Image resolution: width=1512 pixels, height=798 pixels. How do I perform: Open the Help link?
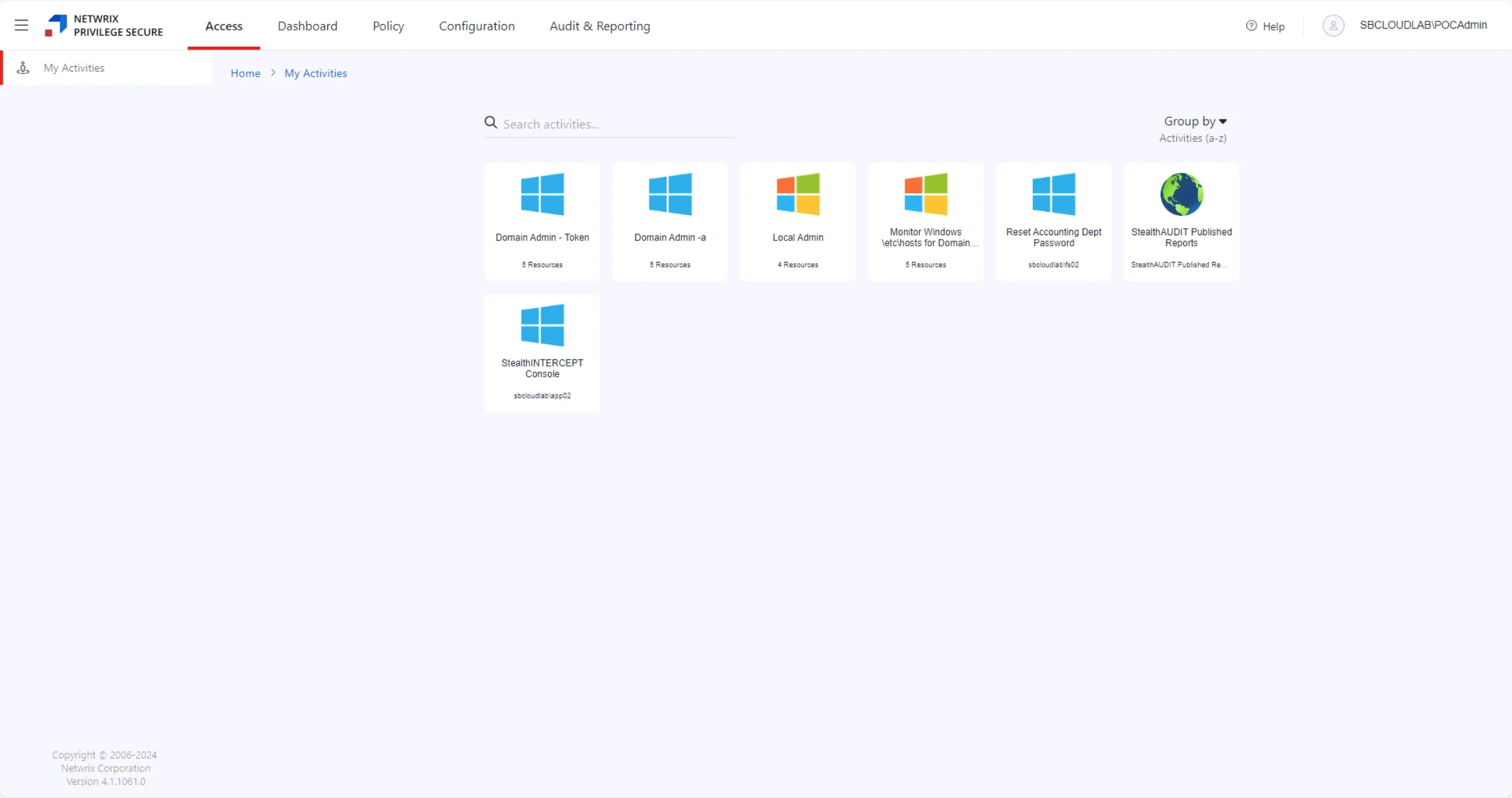click(x=1274, y=26)
